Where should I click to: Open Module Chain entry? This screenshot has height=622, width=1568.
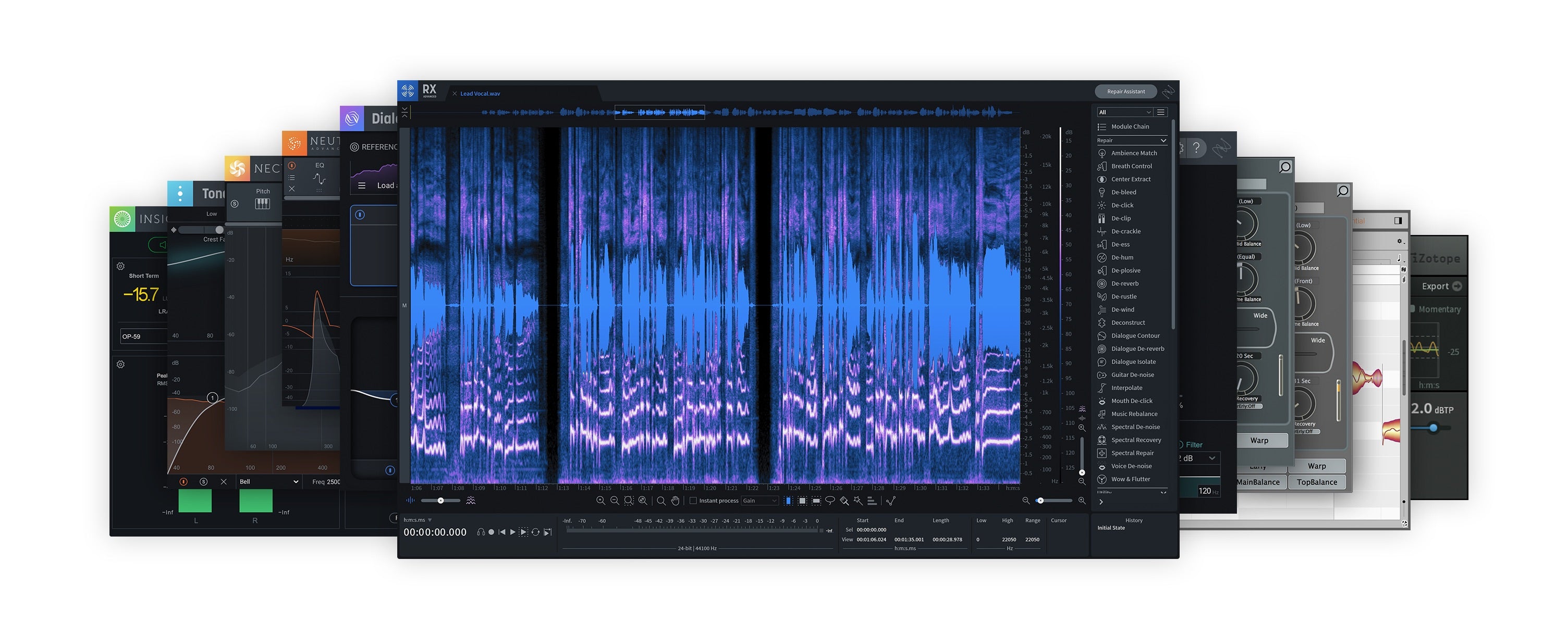pos(1130,127)
